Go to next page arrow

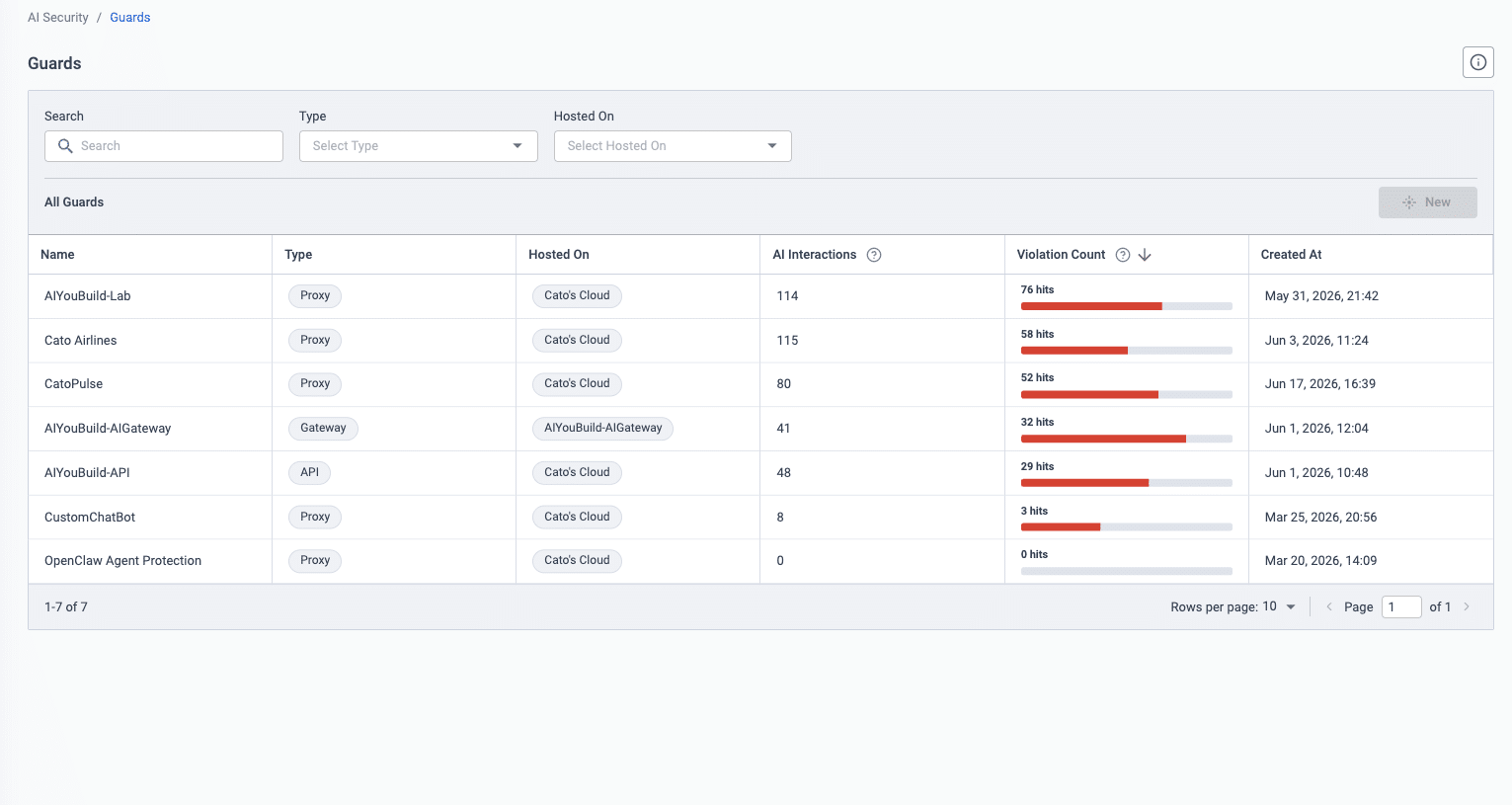click(x=1467, y=606)
